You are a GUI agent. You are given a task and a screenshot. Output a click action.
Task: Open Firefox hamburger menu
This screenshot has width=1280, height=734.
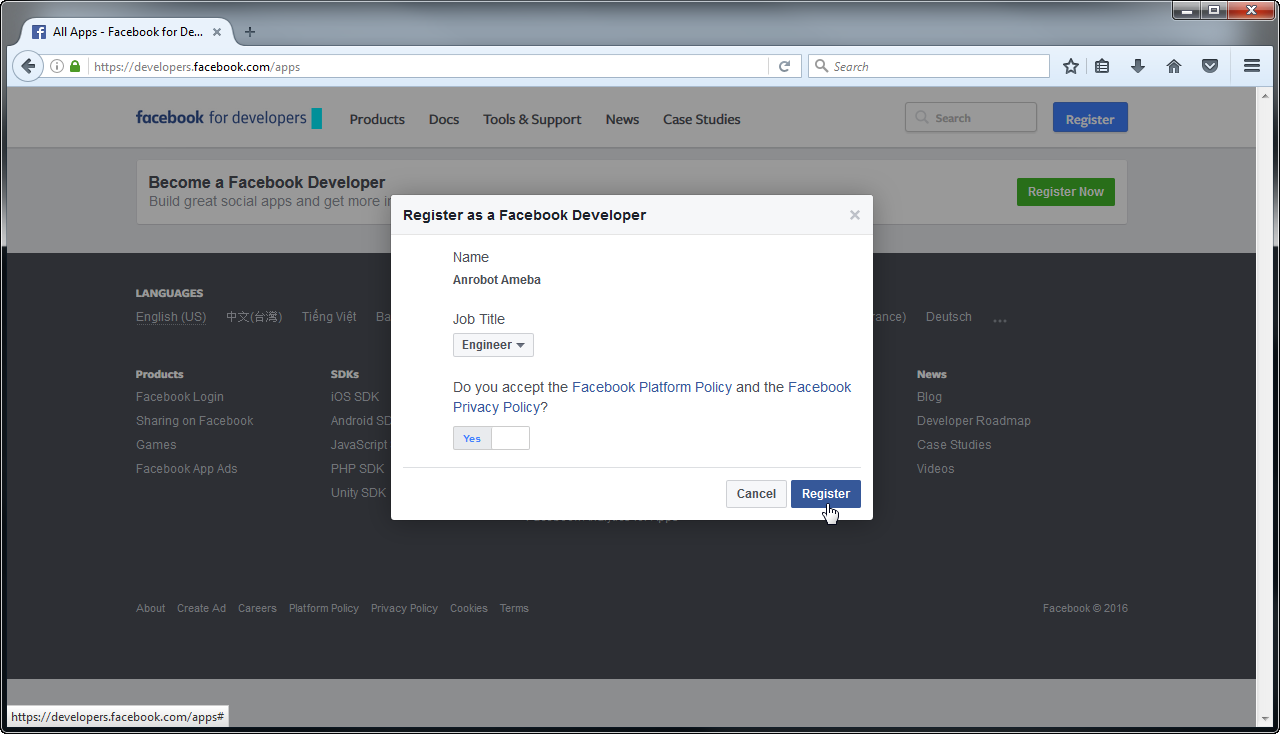tap(1252, 67)
